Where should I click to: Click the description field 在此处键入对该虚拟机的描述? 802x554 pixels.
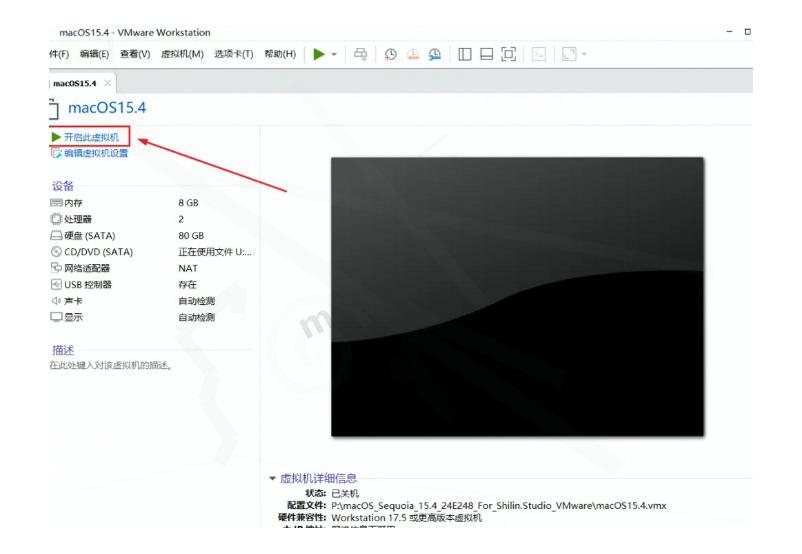(x=111, y=365)
